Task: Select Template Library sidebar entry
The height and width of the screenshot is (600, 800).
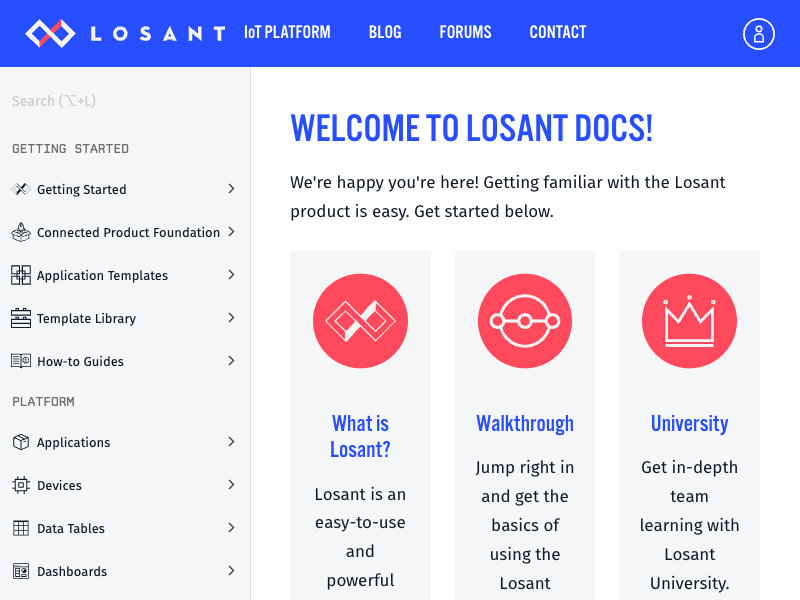Action: 86,318
